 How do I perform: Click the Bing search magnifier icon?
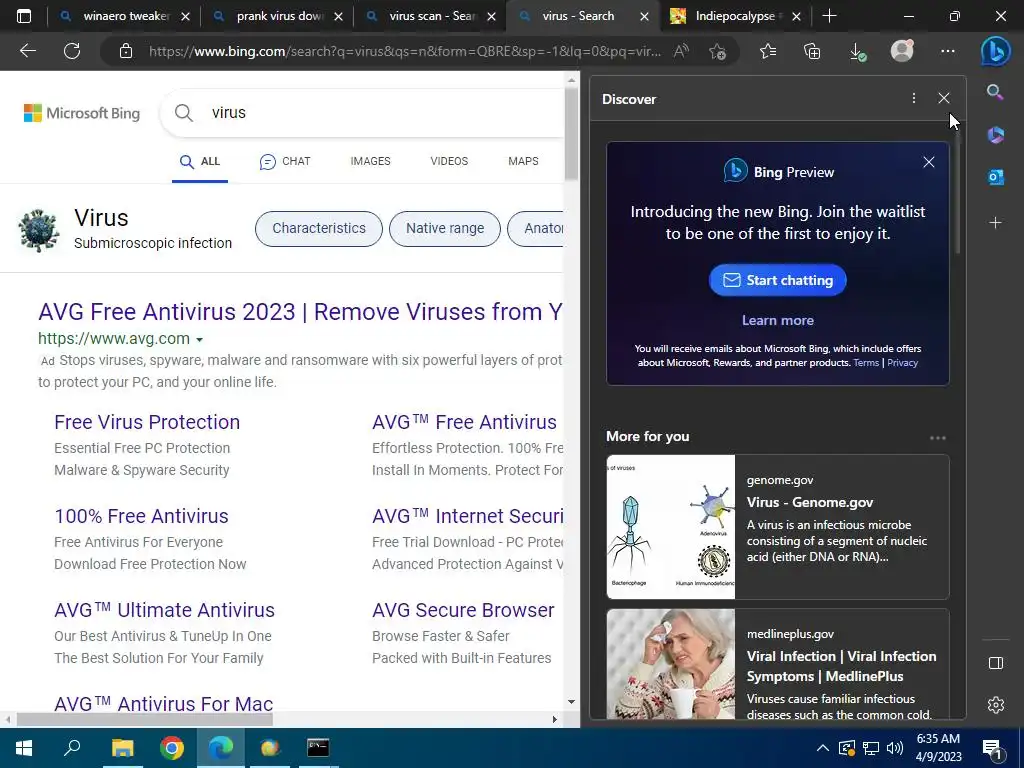pos(184,112)
